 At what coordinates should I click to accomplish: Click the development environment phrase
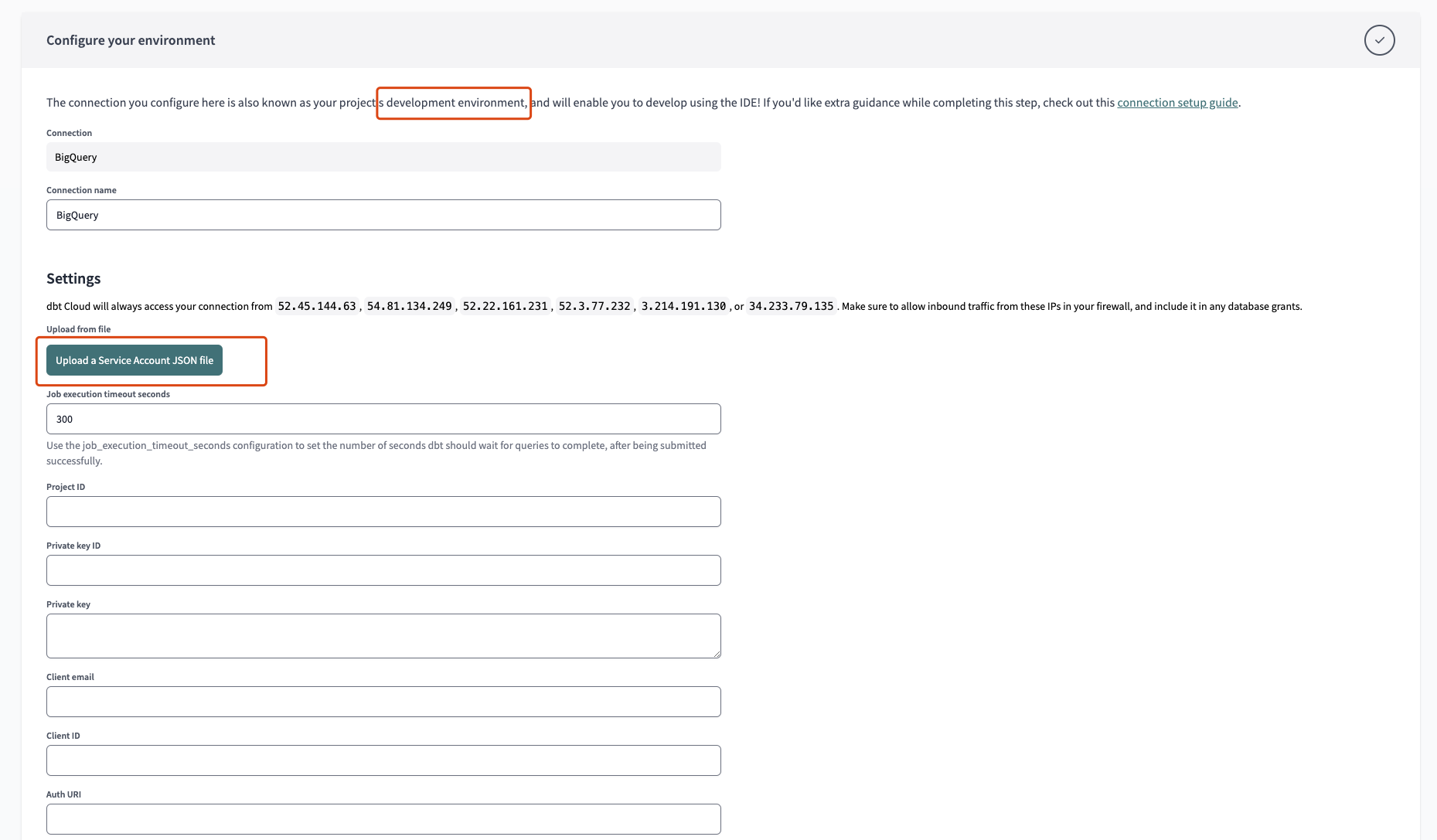(x=457, y=103)
